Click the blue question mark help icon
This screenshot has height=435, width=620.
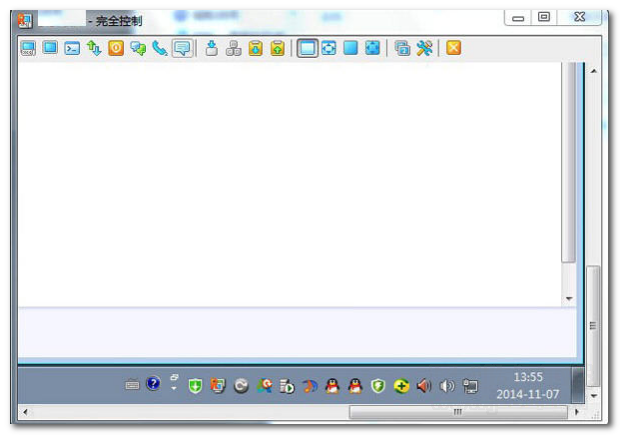click(x=153, y=384)
